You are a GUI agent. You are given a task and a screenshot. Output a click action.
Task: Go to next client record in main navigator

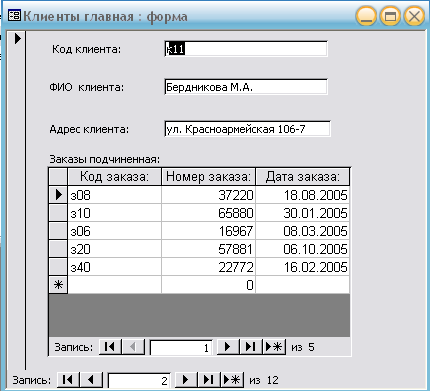coord(186,380)
